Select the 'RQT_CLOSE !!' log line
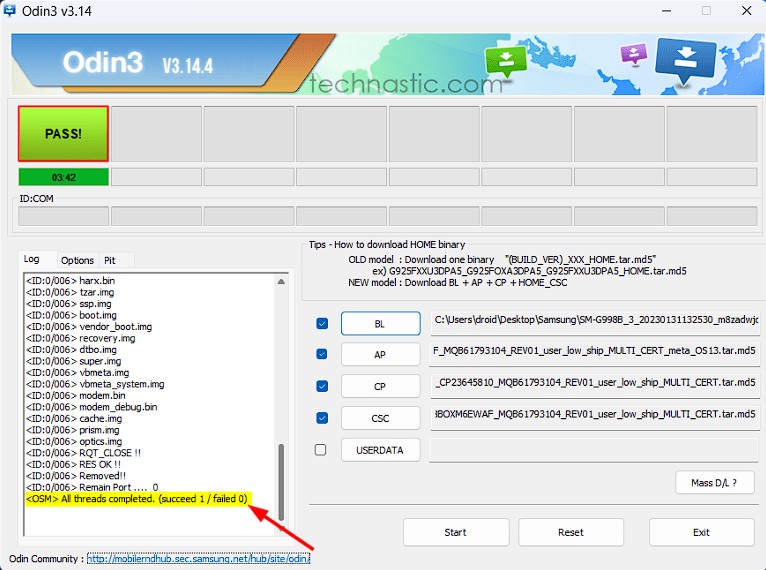Image resolution: width=766 pixels, height=570 pixels. click(84, 453)
